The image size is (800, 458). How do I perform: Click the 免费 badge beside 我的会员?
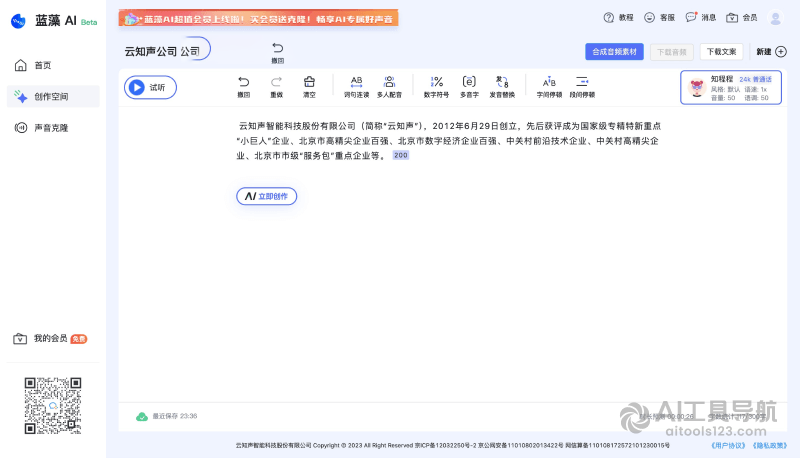coord(79,339)
